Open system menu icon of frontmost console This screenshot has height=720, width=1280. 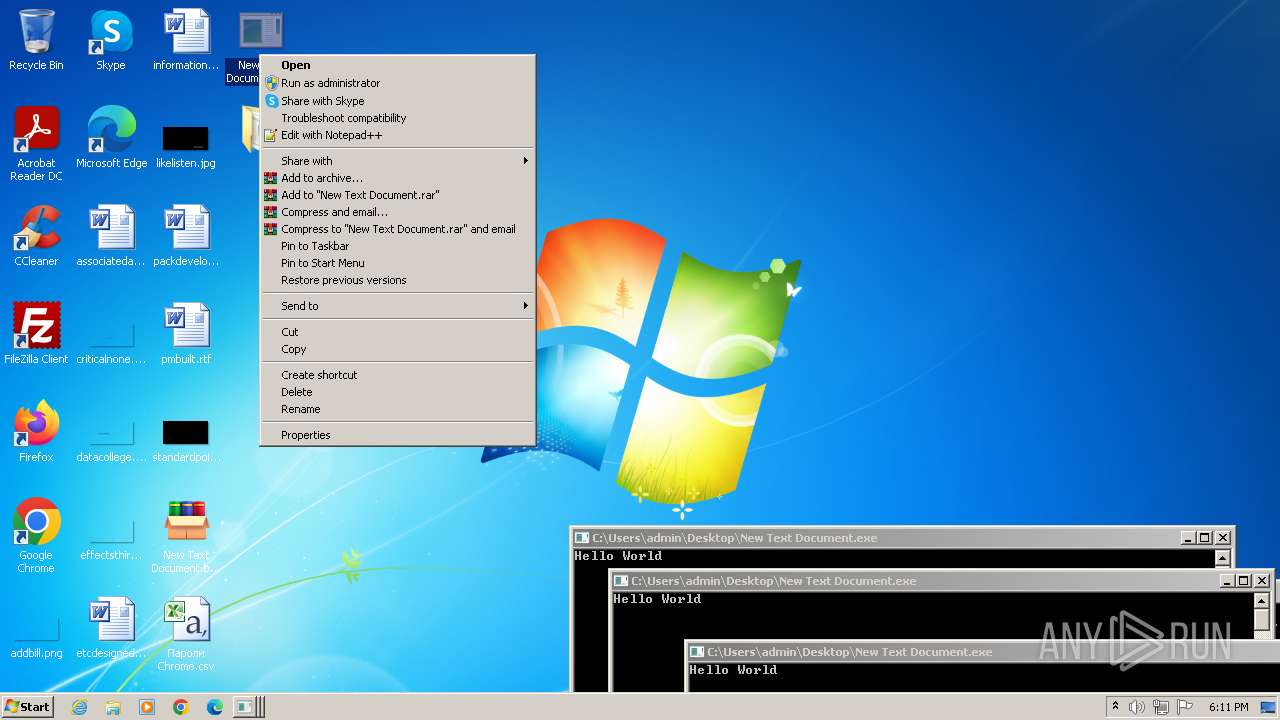coord(697,652)
